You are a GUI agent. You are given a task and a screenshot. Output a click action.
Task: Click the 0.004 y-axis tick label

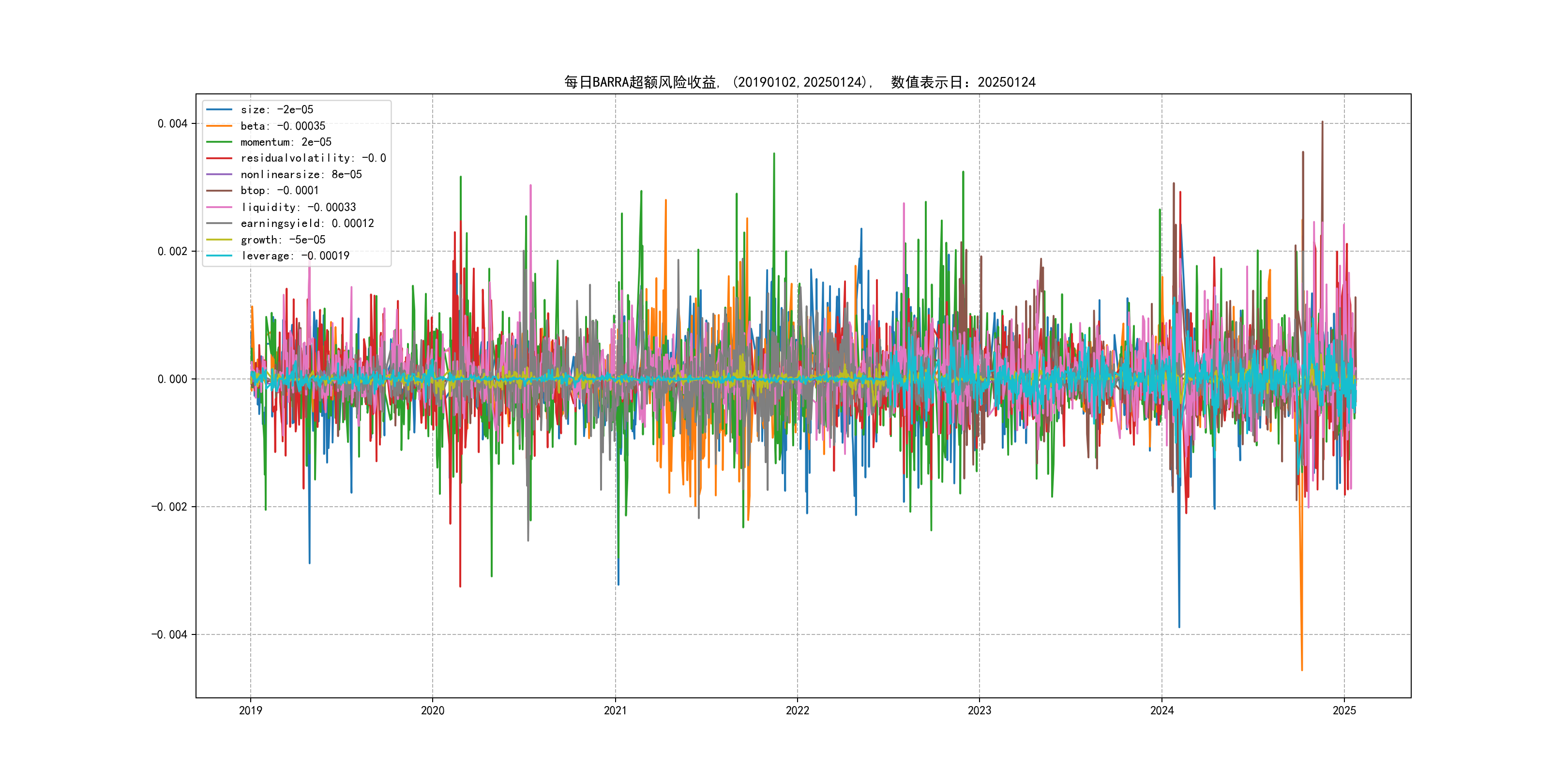pyautogui.click(x=172, y=123)
